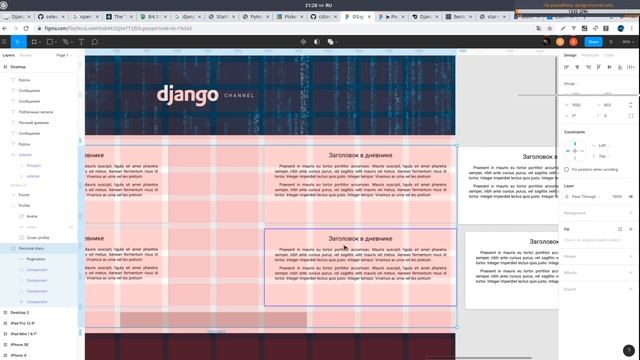Bookmark page with star icon
This screenshot has height=360, width=640.
pyautogui.click(x=550, y=28)
